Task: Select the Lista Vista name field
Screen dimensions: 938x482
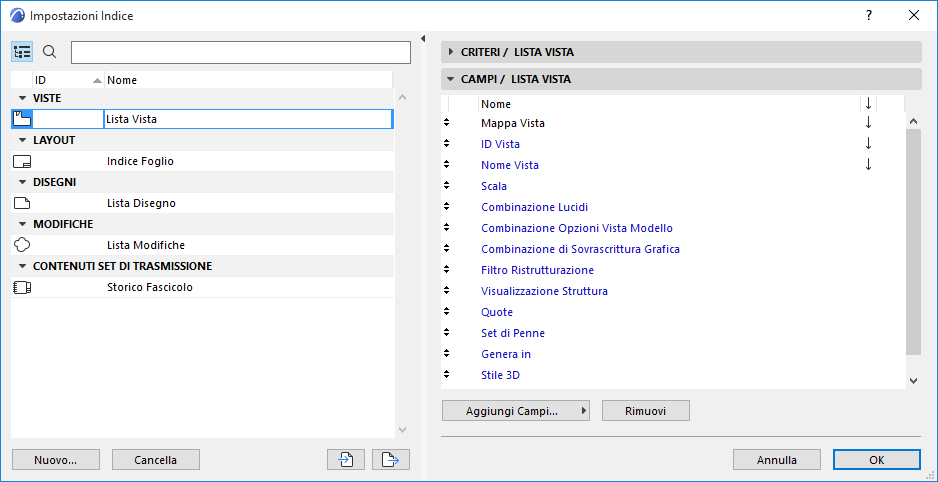Action: coord(248,119)
